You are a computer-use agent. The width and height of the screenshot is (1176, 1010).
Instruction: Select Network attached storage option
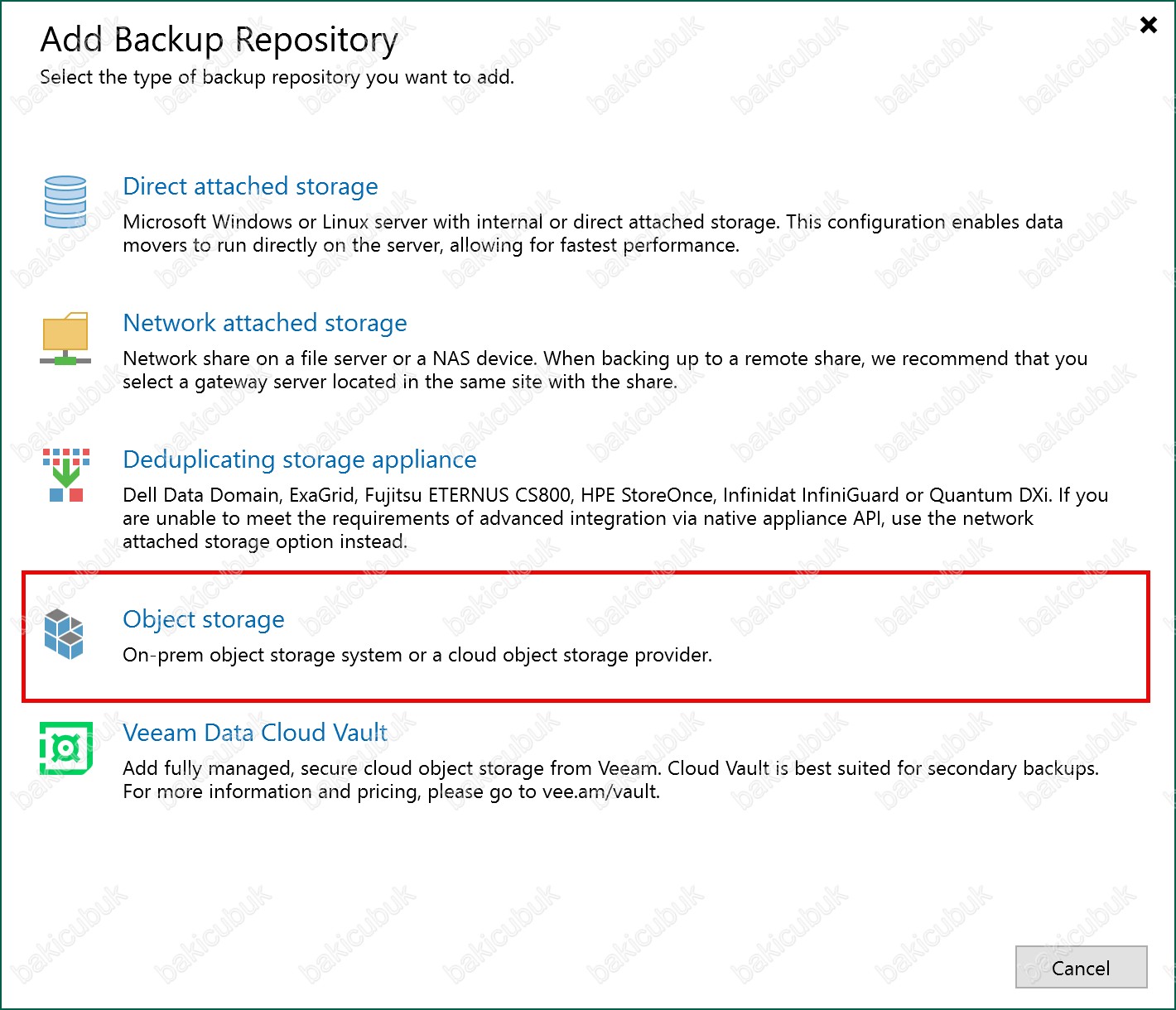click(265, 323)
